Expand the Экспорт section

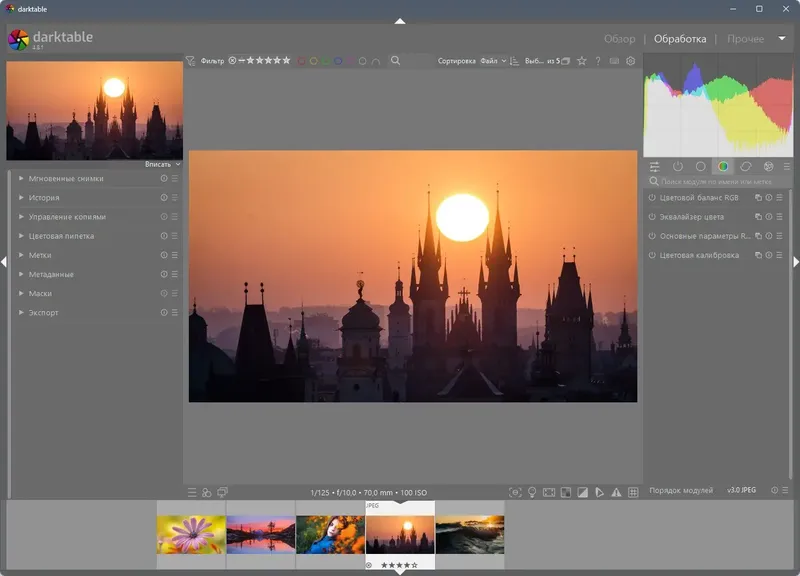click(44, 313)
